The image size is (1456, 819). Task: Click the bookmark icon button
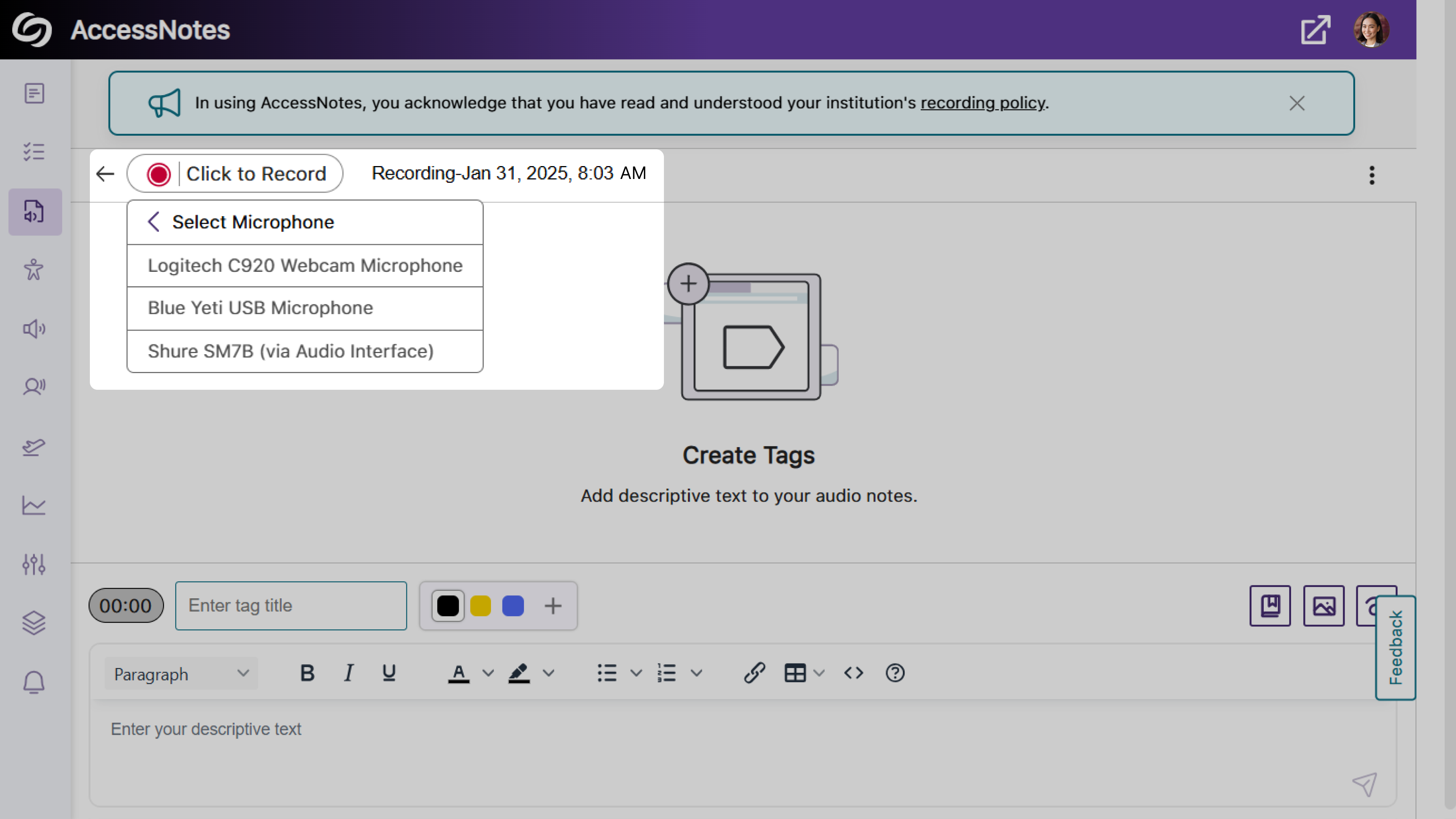(1269, 606)
